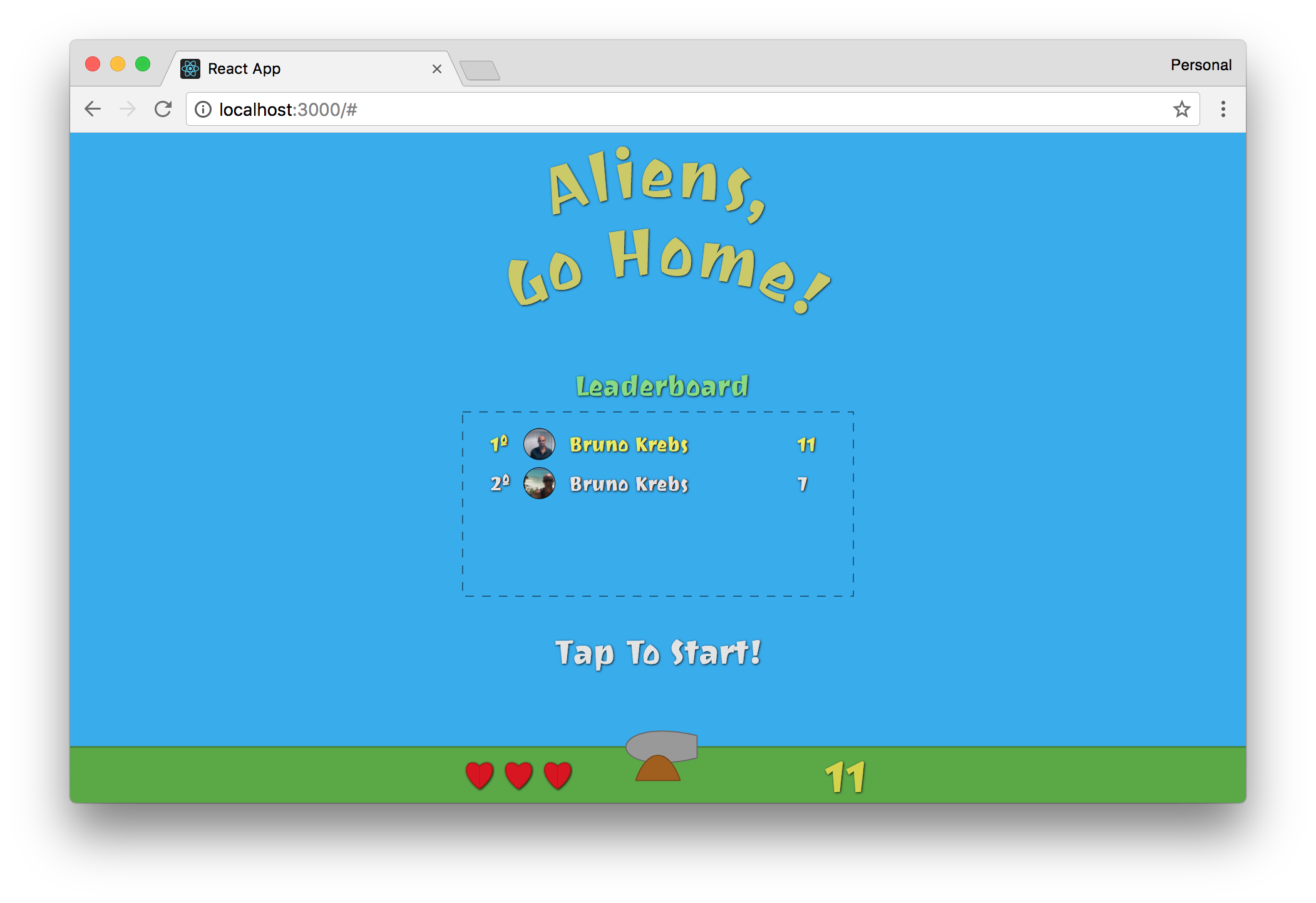Screen dimensions: 1316x903
Task: Click the second place player avatar
Action: point(539,483)
